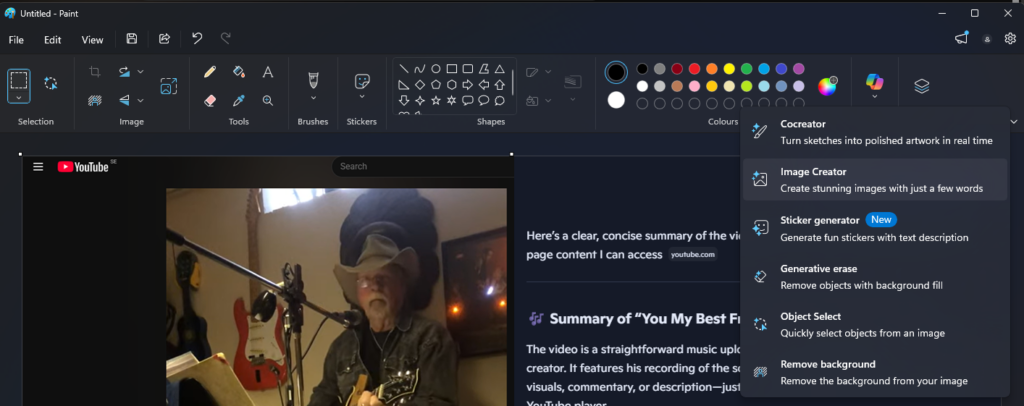Pick the red colour swatch
The height and width of the screenshot is (406, 1024).
pos(694,69)
